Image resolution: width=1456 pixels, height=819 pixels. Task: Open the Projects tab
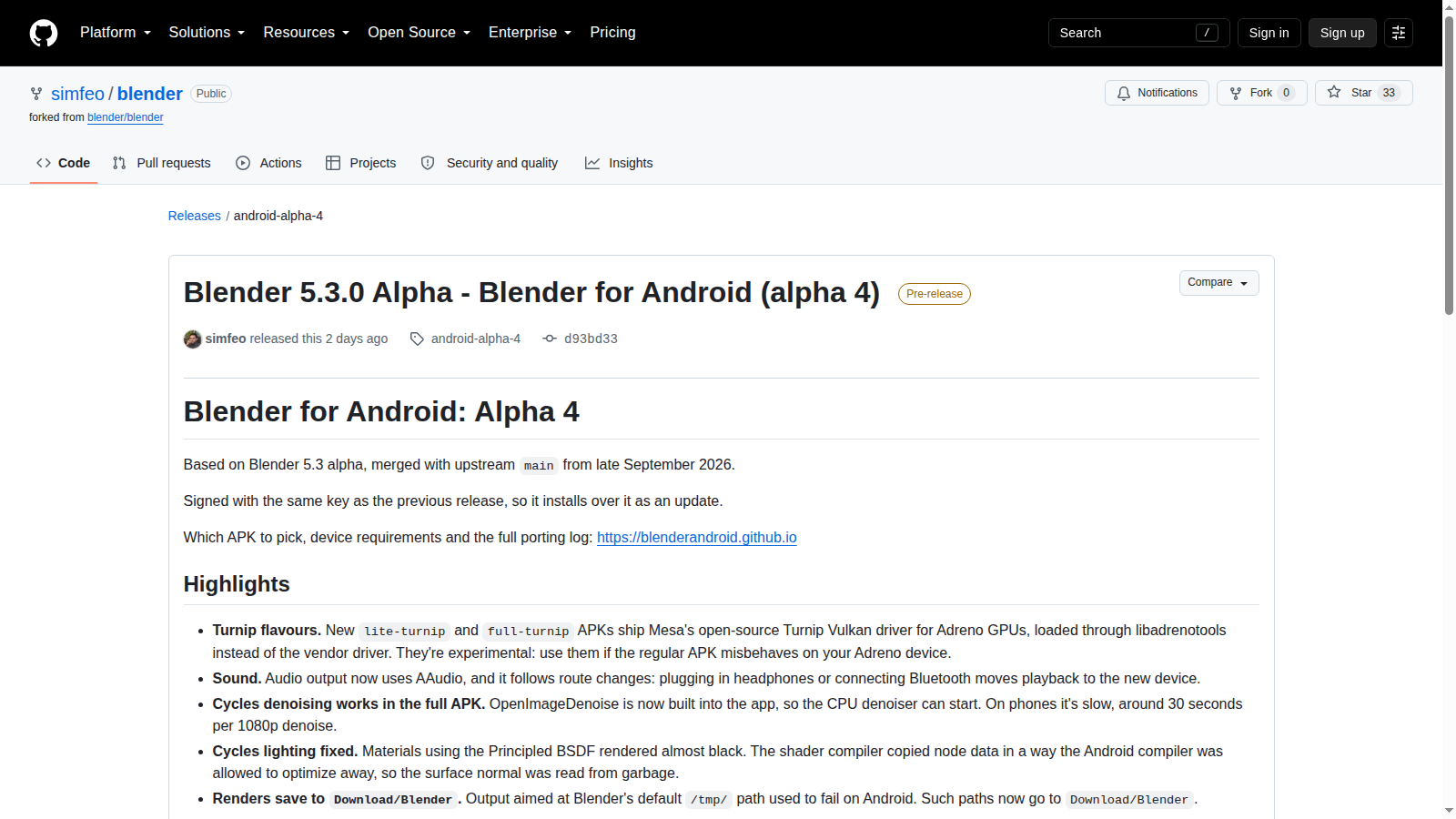[x=360, y=163]
